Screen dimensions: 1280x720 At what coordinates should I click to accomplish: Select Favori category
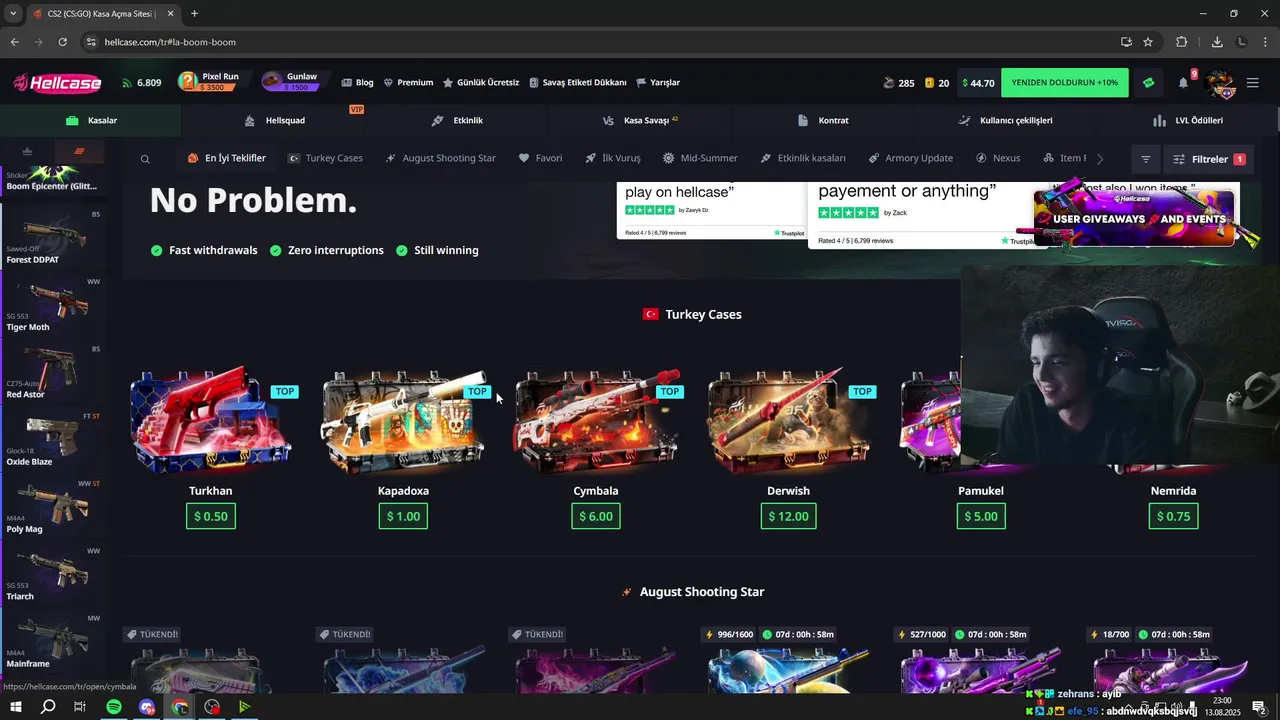click(x=540, y=158)
